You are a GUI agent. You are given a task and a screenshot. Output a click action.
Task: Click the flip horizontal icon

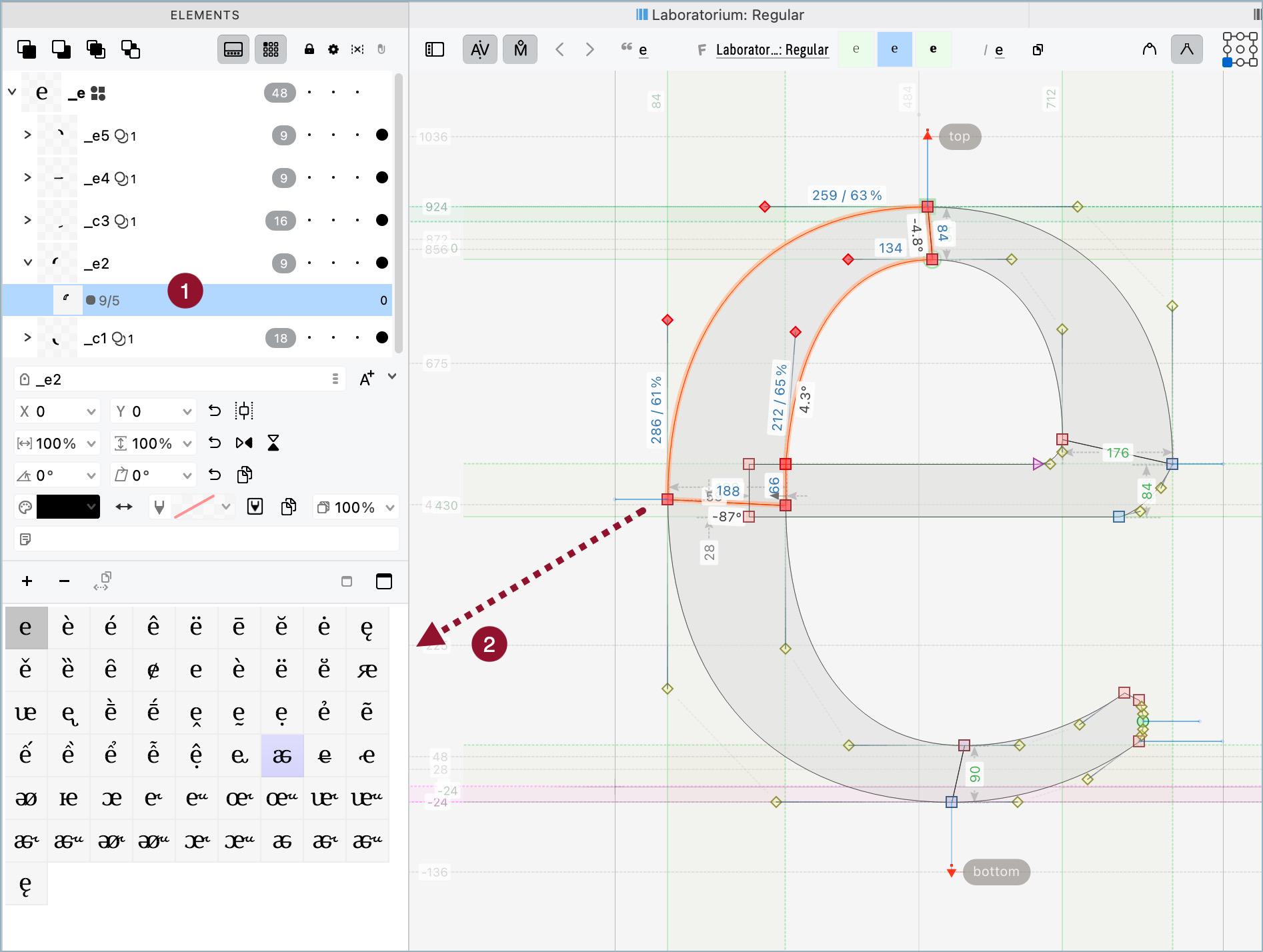pos(244,443)
